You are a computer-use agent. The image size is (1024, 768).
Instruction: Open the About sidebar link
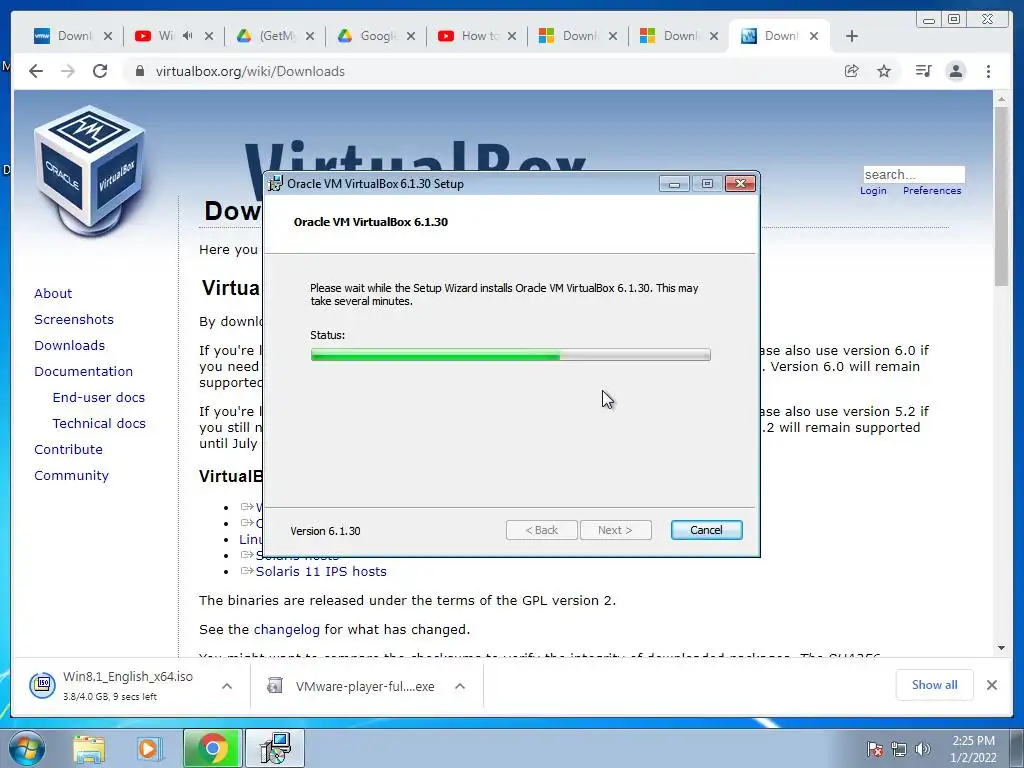53,293
